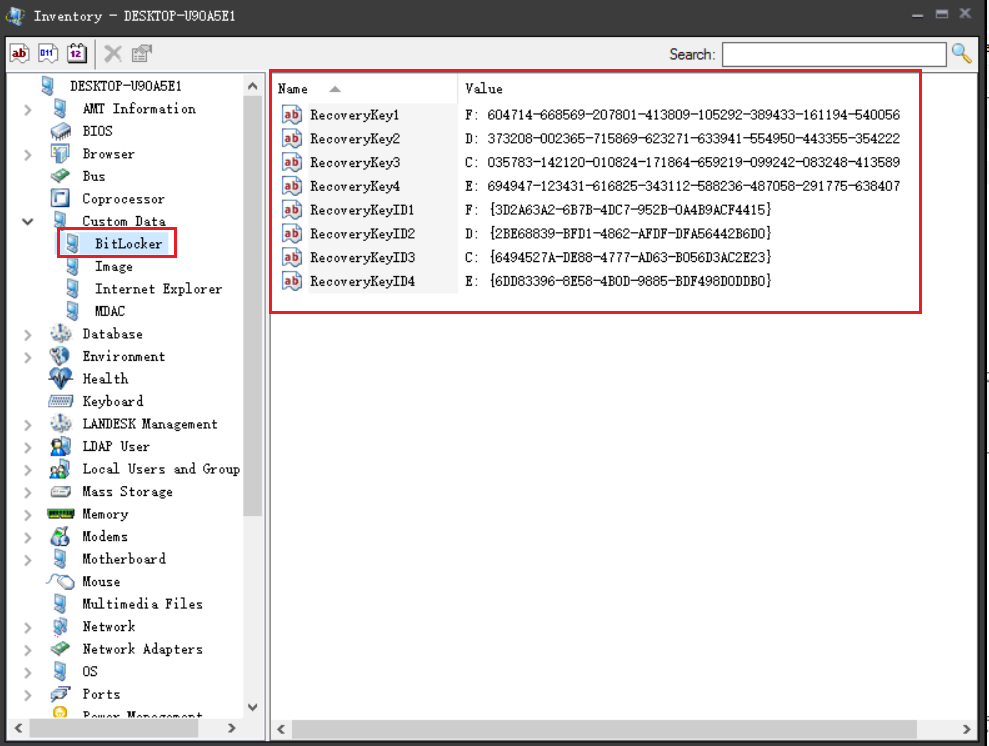Expand the Network Adapters node
Image resolution: width=989 pixels, height=746 pixels.
tap(28, 649)
